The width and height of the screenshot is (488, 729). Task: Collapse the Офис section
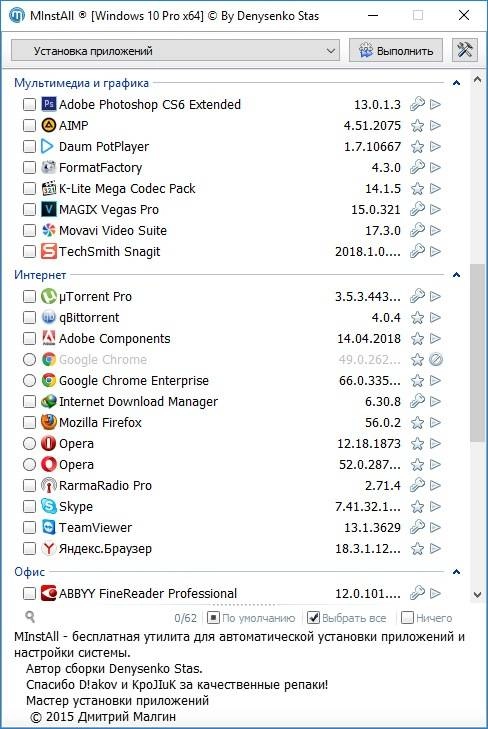point(456,572)
